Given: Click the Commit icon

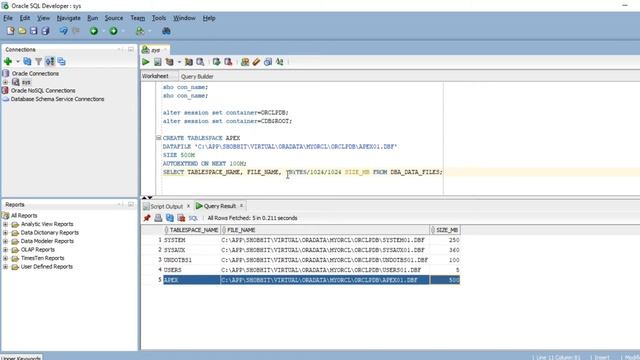Looking at the screenshot, I should tap(216, 62).
